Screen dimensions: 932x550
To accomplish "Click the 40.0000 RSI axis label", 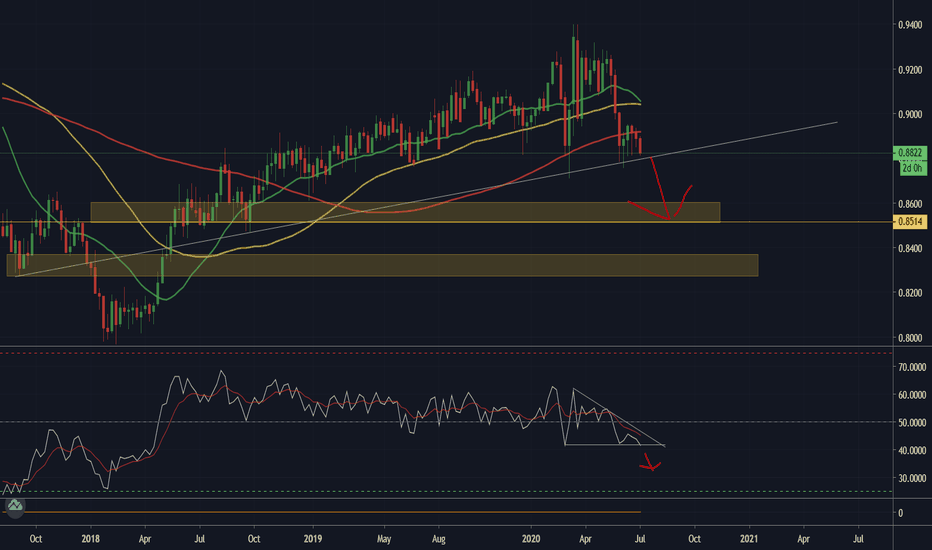I will point(912,451).
